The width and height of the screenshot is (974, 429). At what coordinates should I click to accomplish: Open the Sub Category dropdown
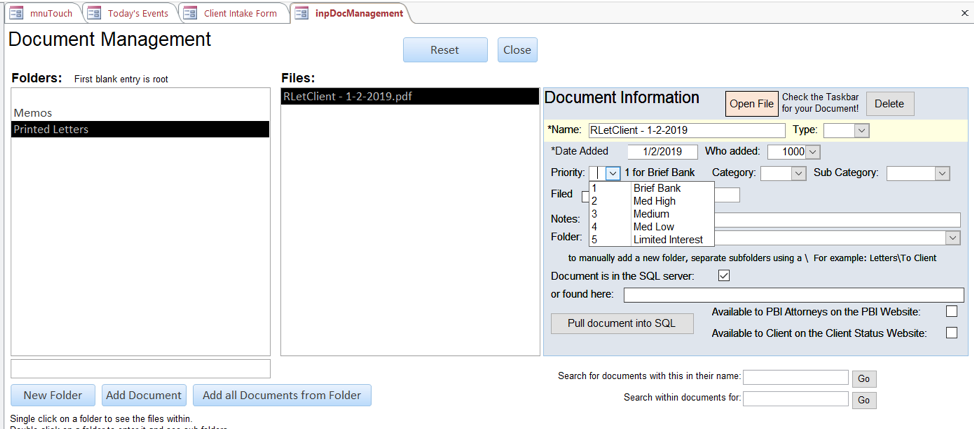click(x=941, y=173)
